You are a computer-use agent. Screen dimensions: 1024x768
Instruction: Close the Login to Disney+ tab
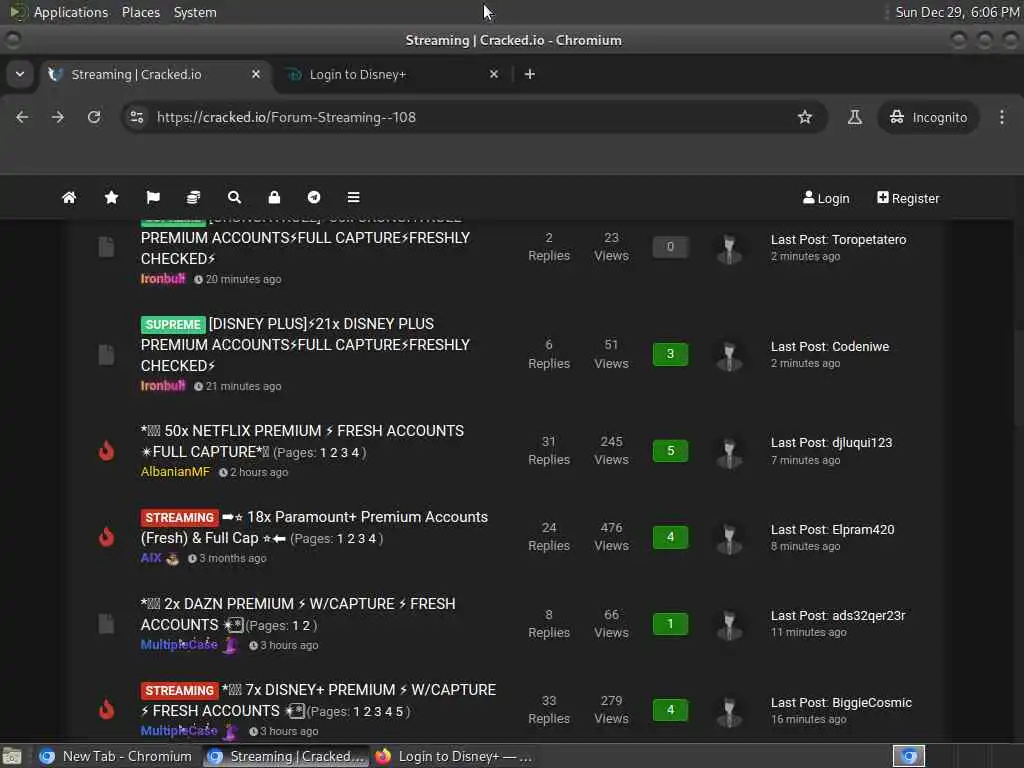pyautogui.click(x=494, y=74)
